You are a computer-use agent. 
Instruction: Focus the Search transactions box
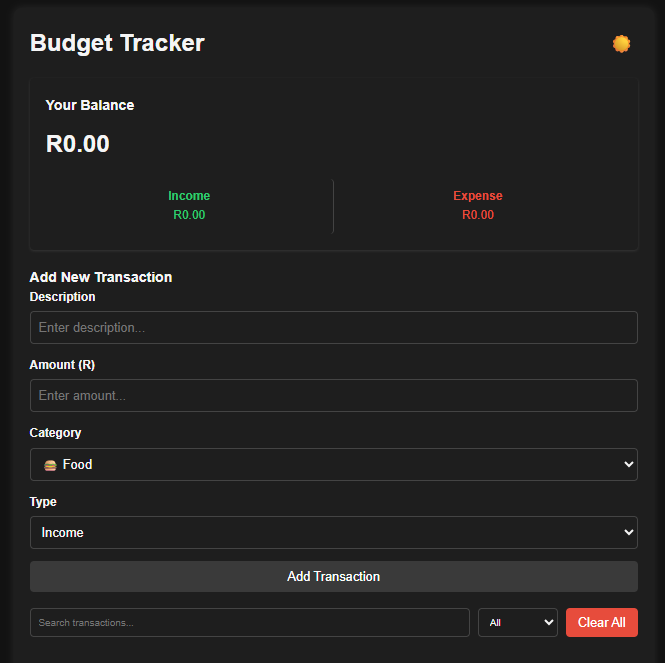click(x=249, y=622)
